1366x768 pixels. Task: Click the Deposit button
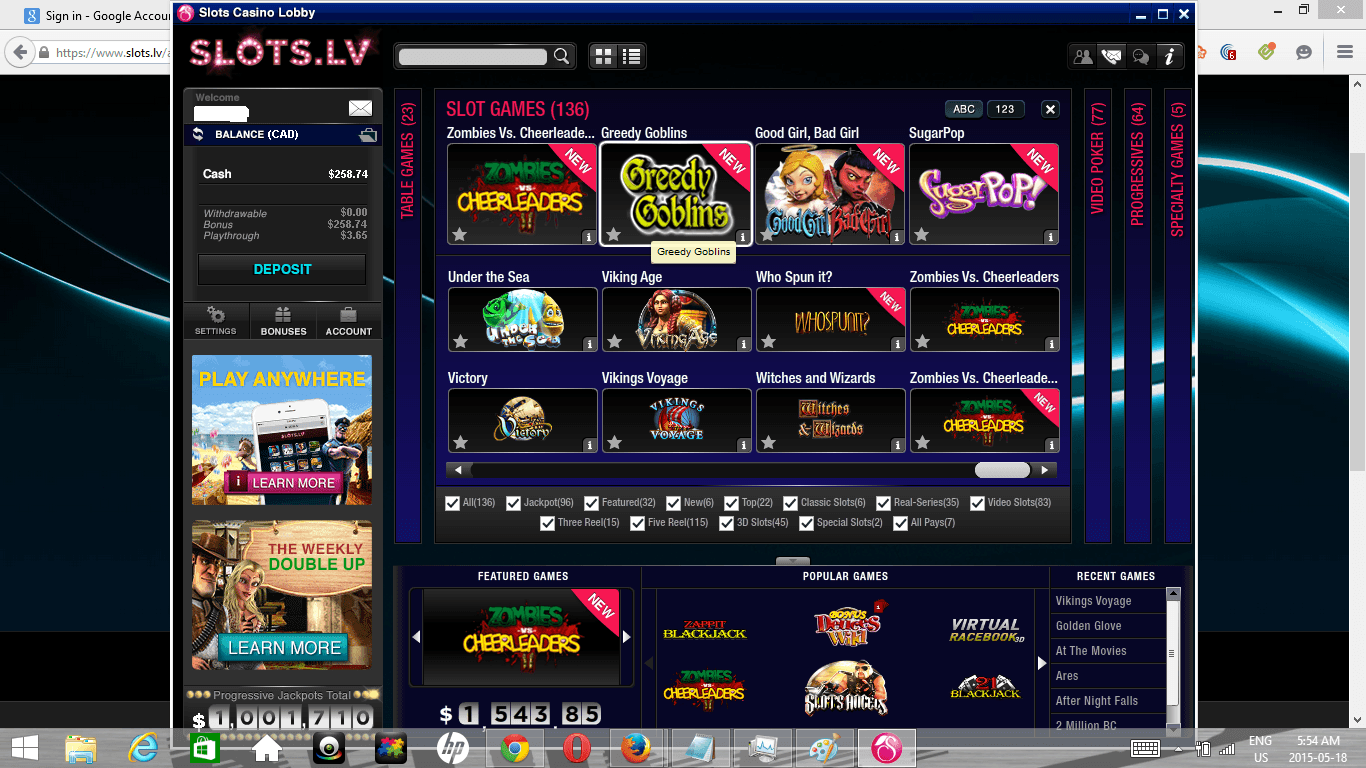282,269
